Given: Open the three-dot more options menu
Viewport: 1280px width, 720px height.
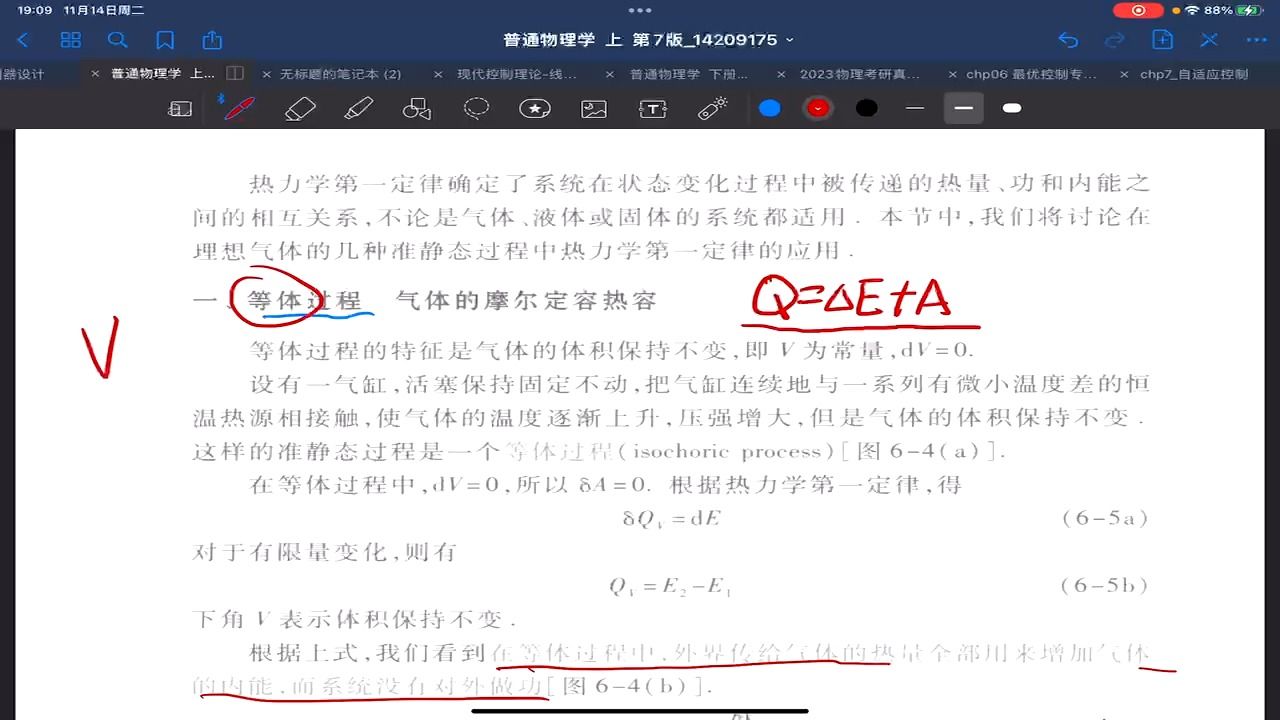Looking at the screenshot, I should click(1257, 40).
